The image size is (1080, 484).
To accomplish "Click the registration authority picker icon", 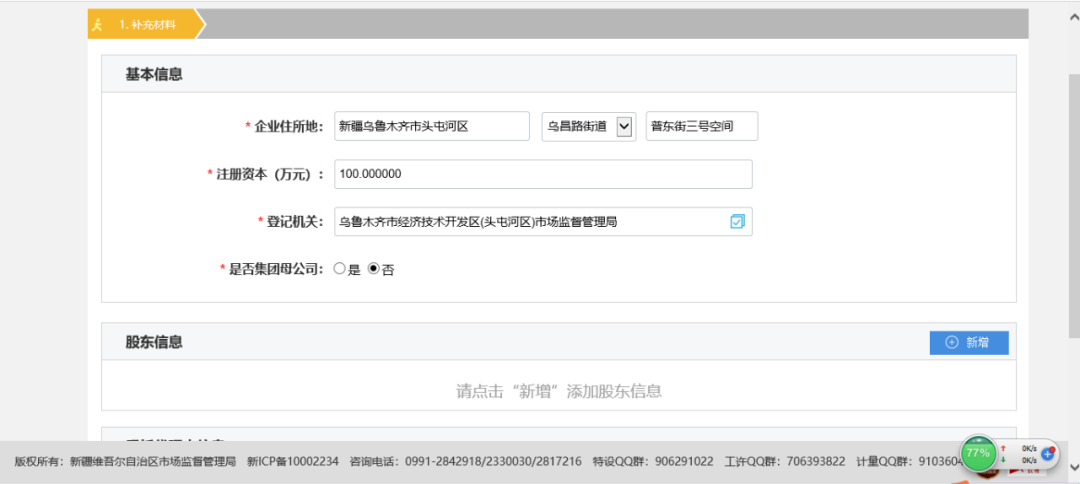I will pos(737,222).
